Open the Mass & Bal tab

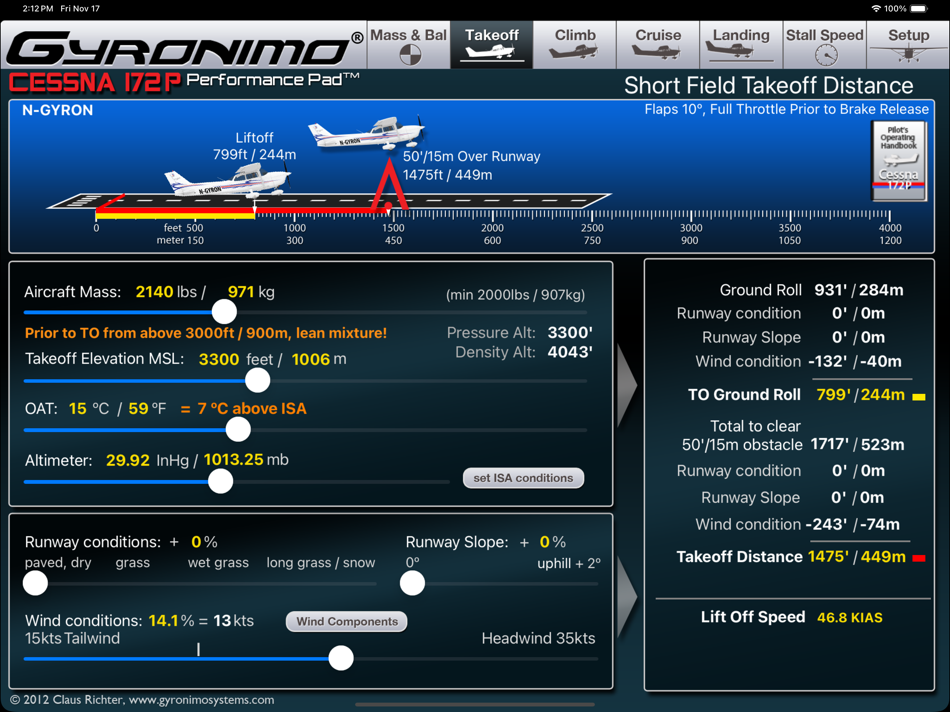408,45
